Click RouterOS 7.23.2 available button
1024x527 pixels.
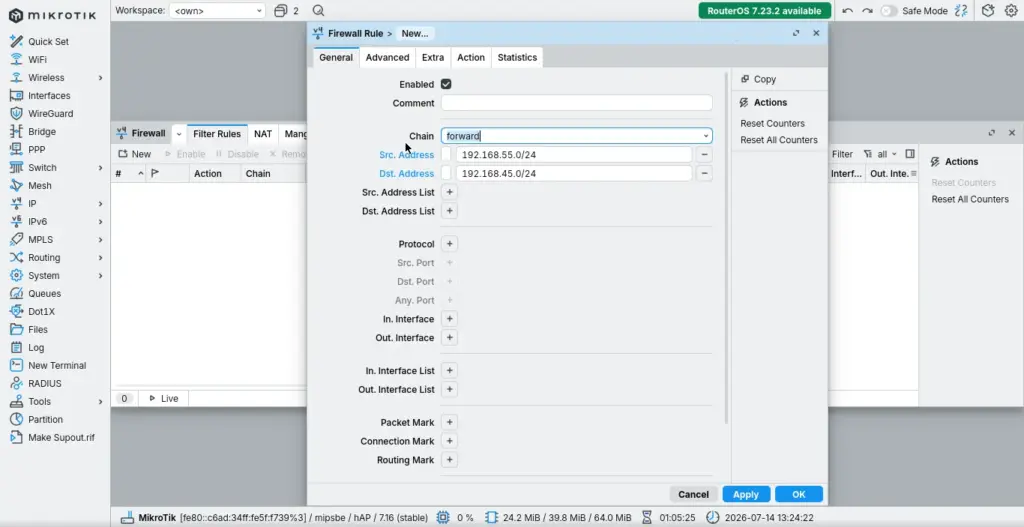pos(764,10)
